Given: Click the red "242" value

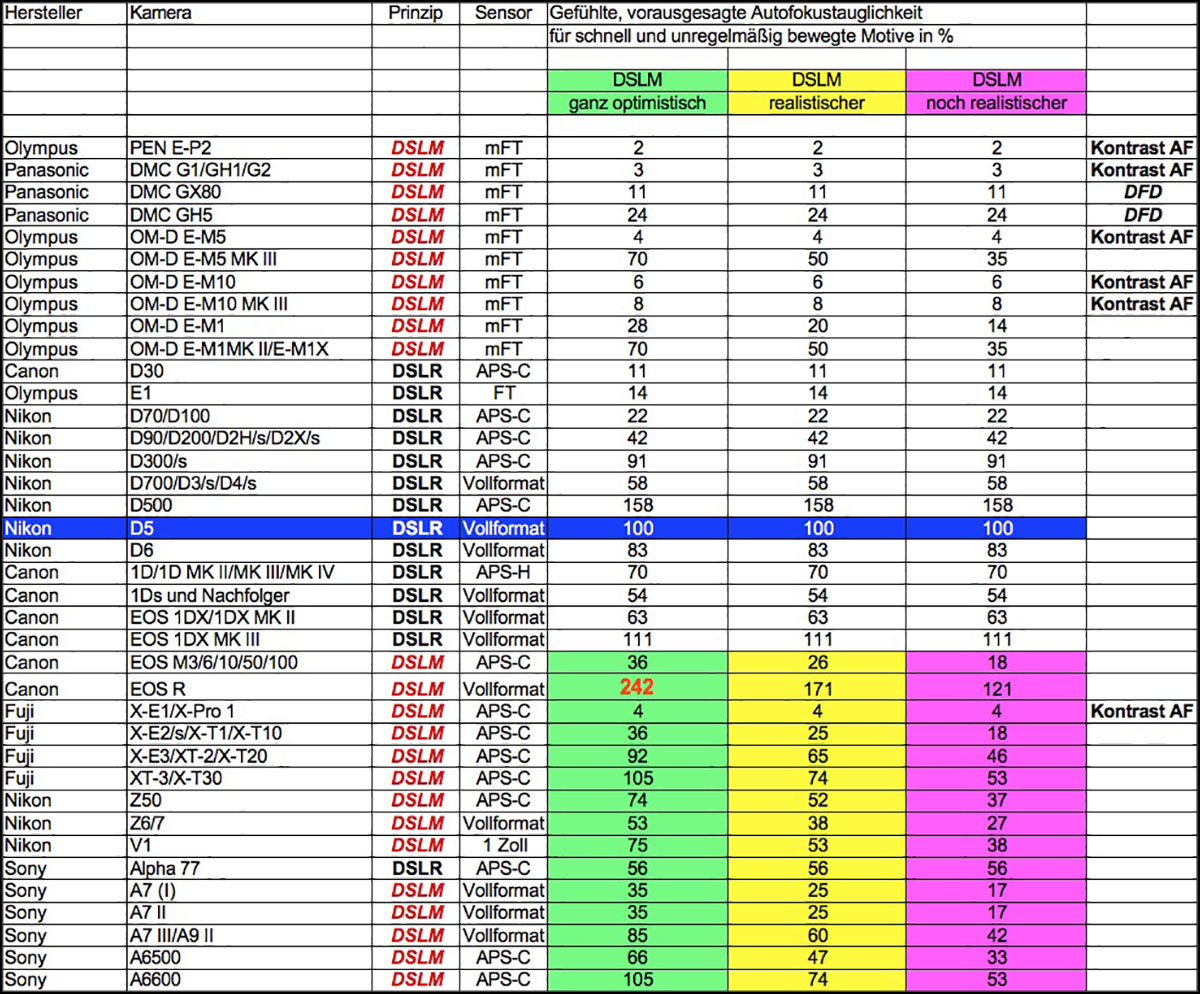Looking at the screenshot, I should pos(637,687).
